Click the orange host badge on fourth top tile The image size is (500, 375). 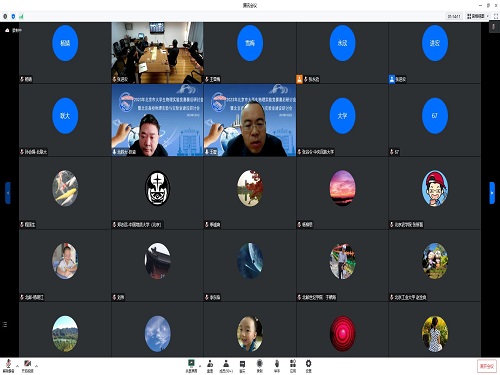(299, 79)
